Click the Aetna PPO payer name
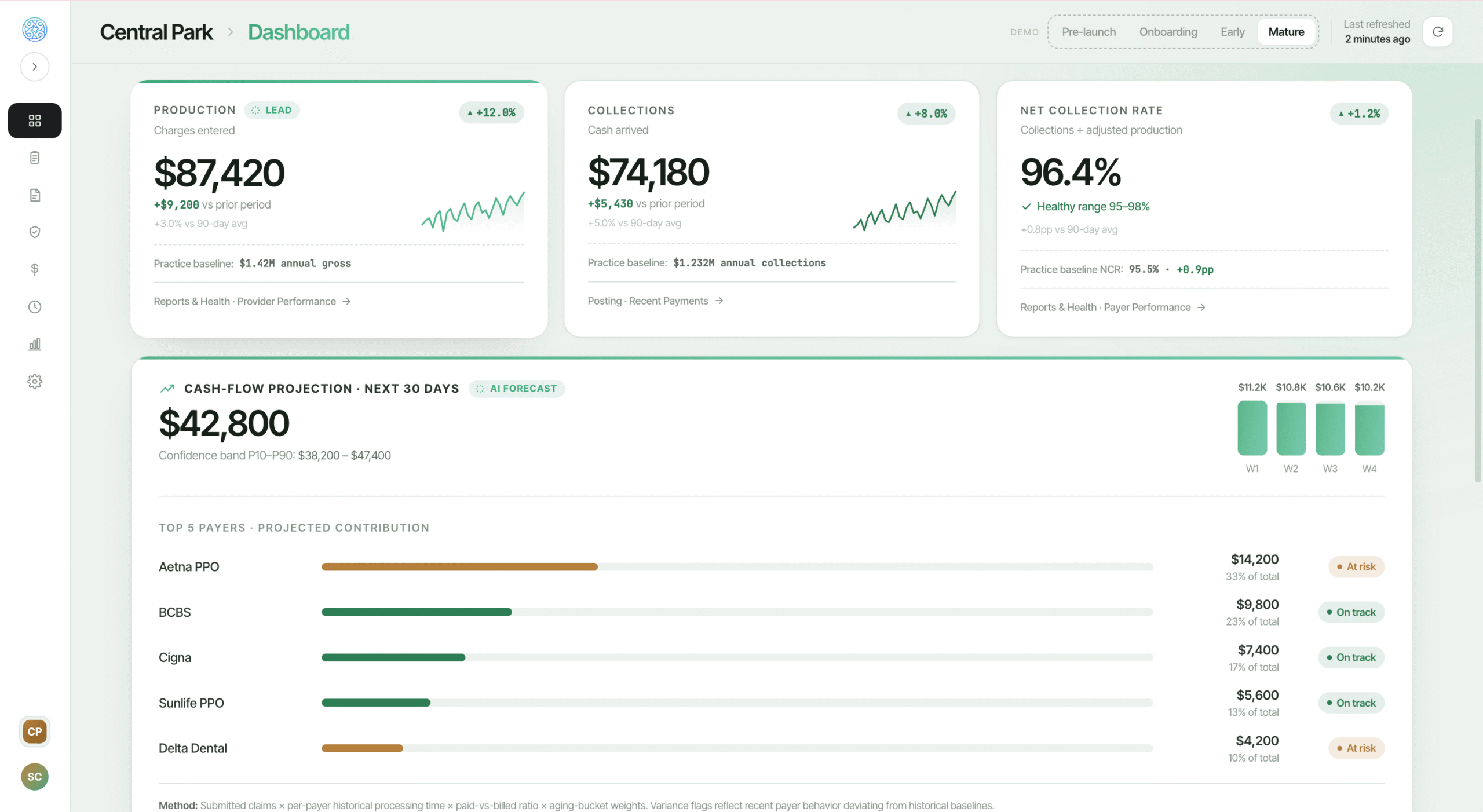 click(189, 567)
